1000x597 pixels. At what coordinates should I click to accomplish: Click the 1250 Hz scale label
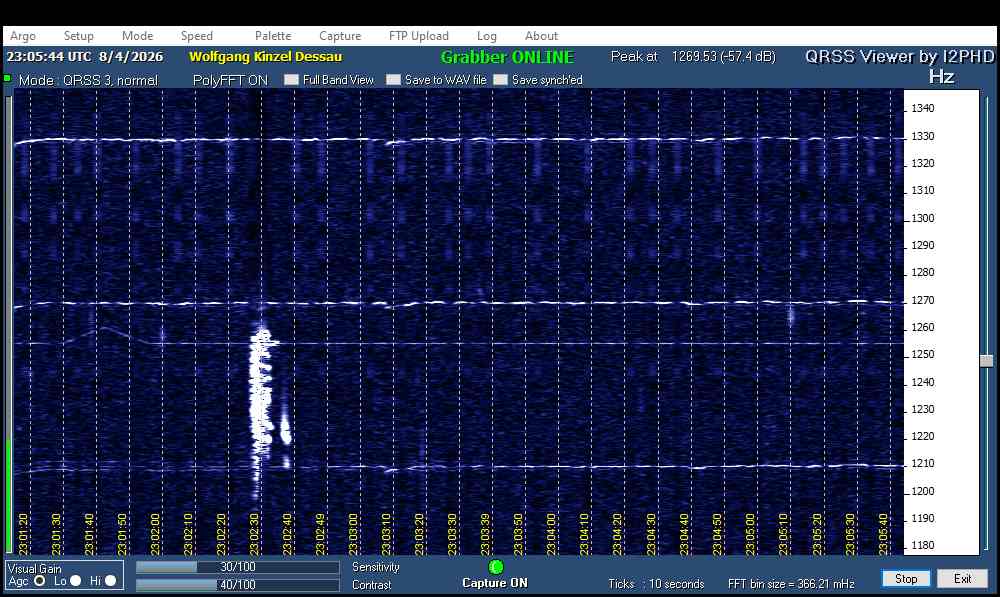point(922,355)
